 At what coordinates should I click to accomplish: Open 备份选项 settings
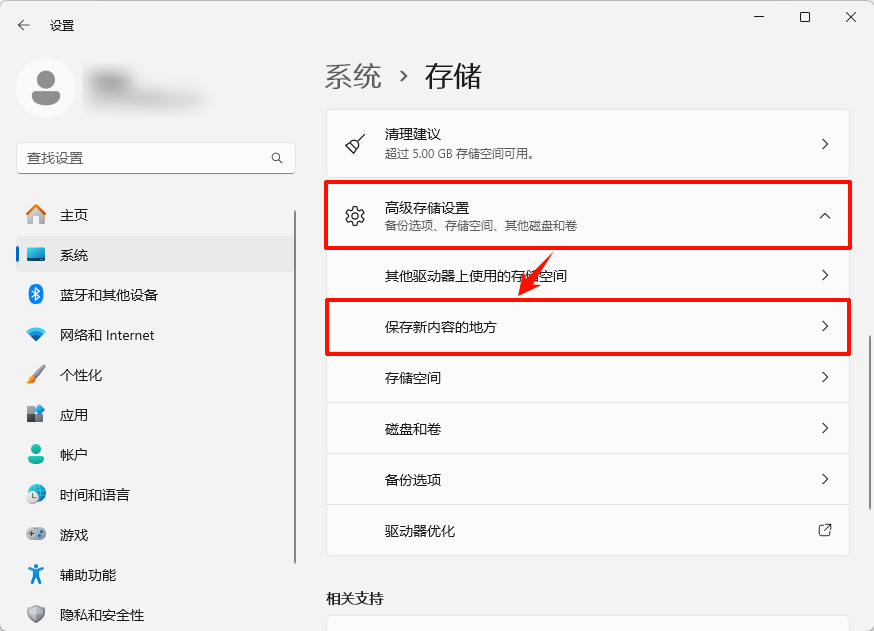pos(587,479)
